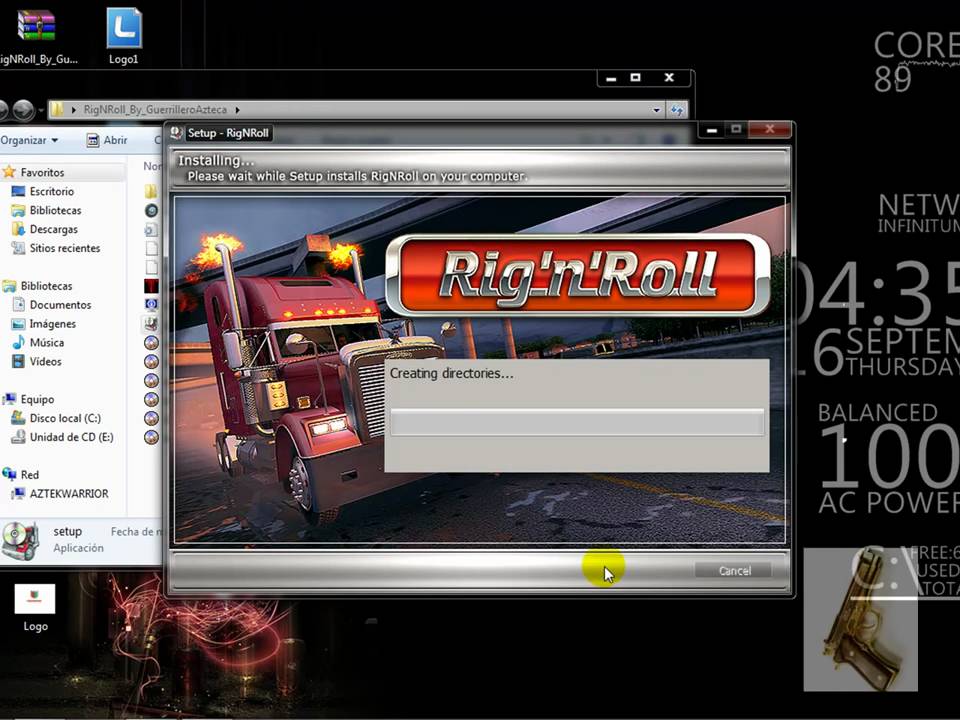Click the Installing... header text
The width and height of the screenshot is (960, 720).
click(x=216, y=160)
